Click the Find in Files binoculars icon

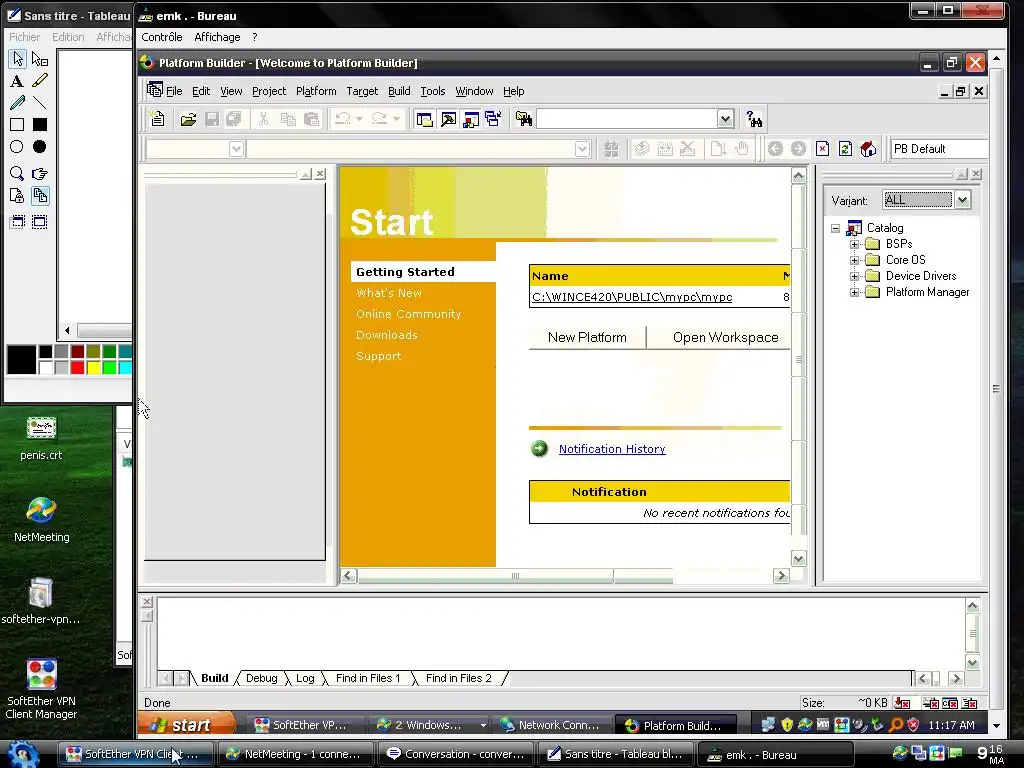[524, 119]
